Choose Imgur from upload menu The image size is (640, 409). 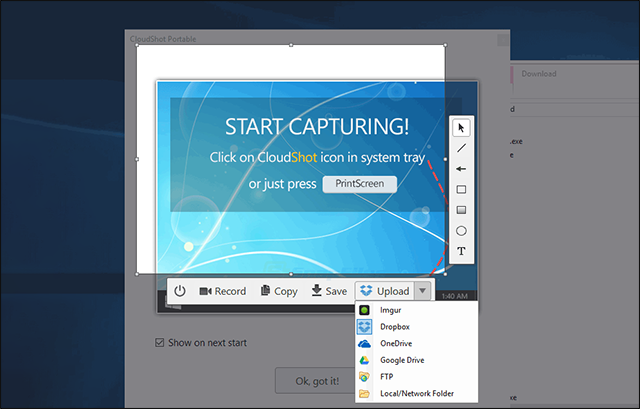[416, 310]
